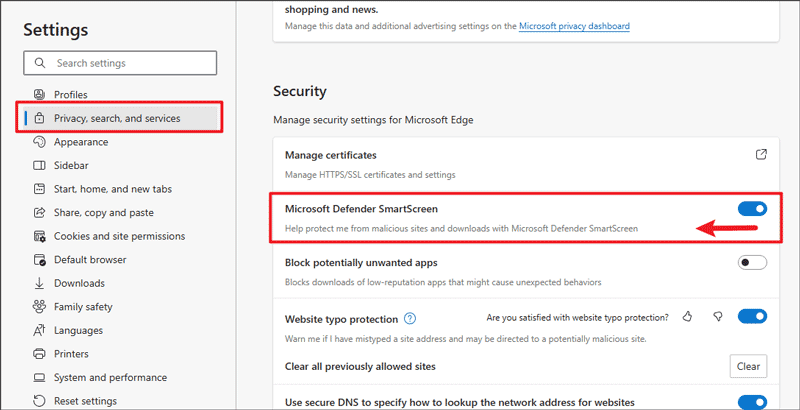Image resolution: width=800 pixels, height=410 pixels.
Task: Give thumbs up for website typo protection
Action: (x=687, y=317)
